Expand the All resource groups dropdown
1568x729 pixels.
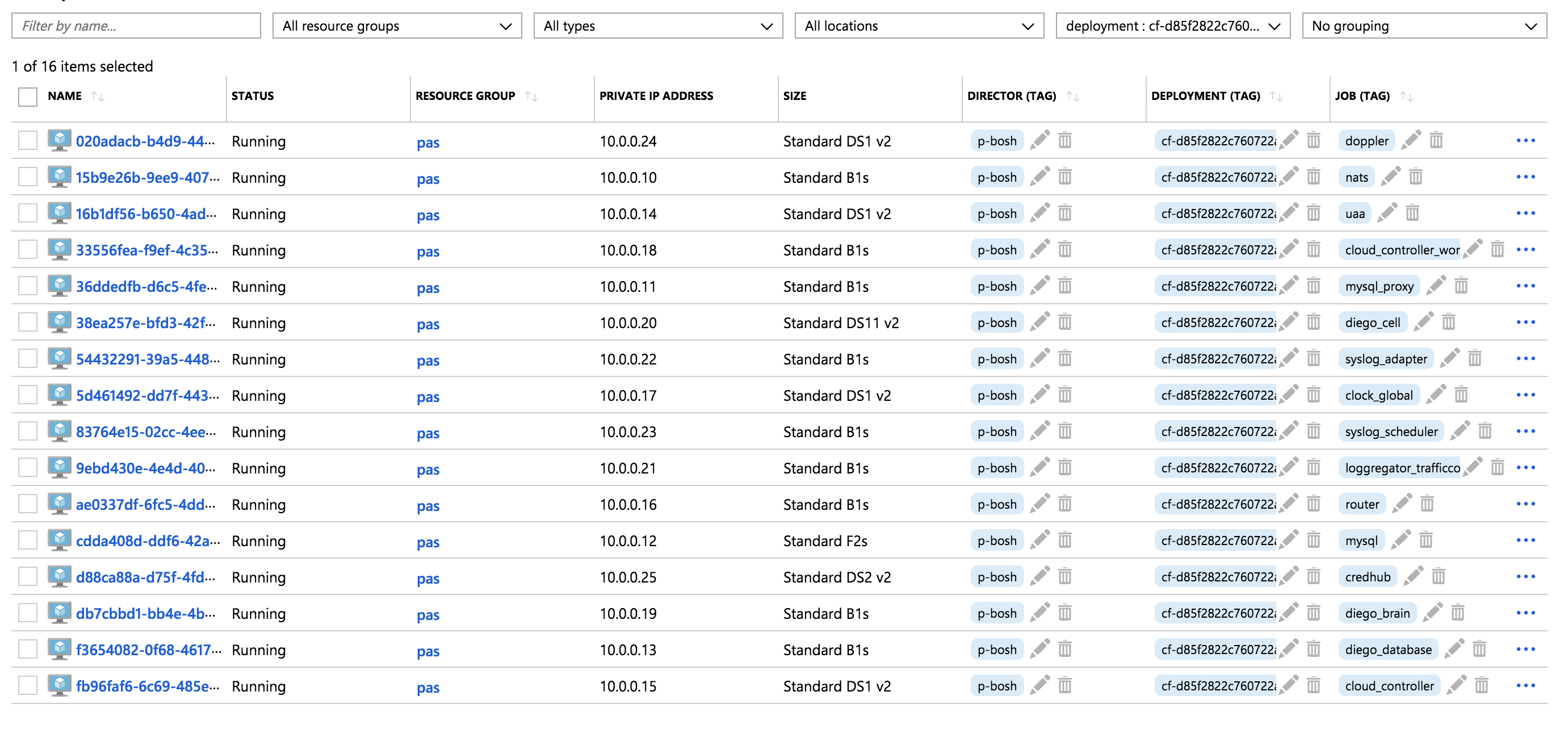tap(396, 26)
